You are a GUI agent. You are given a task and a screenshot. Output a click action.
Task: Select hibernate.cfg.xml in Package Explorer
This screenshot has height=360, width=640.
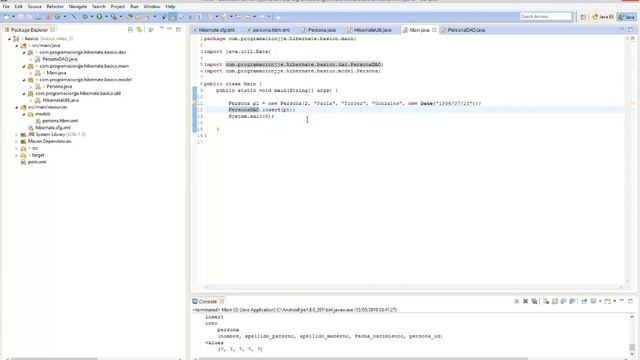tap(53, 128)
